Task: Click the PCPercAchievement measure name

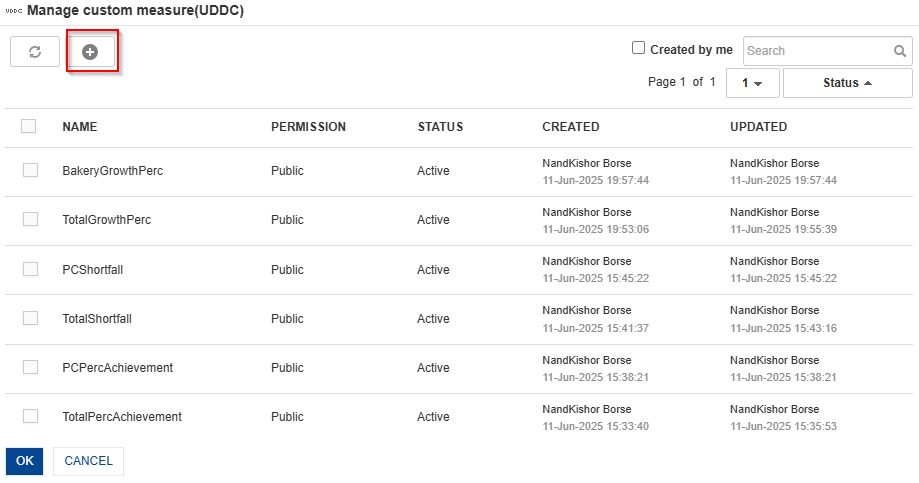Action: click(118, 368)
